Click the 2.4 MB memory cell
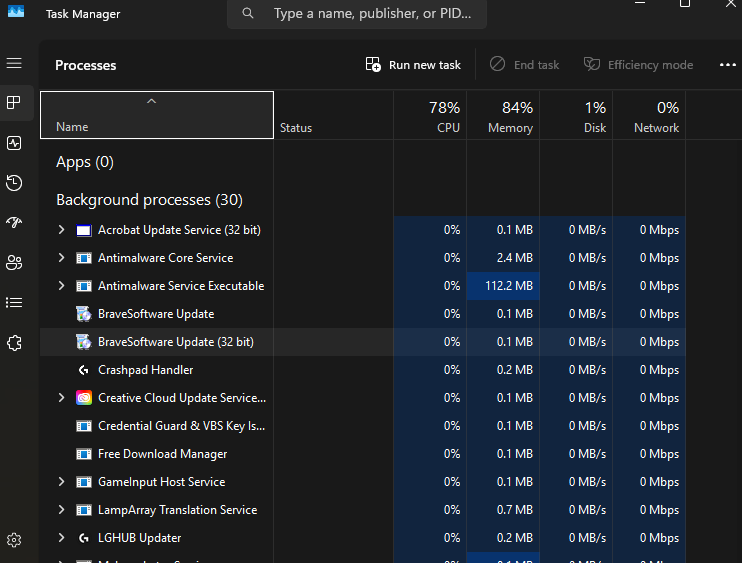This screenshot has height=563, width=742. tap(503, 258)
